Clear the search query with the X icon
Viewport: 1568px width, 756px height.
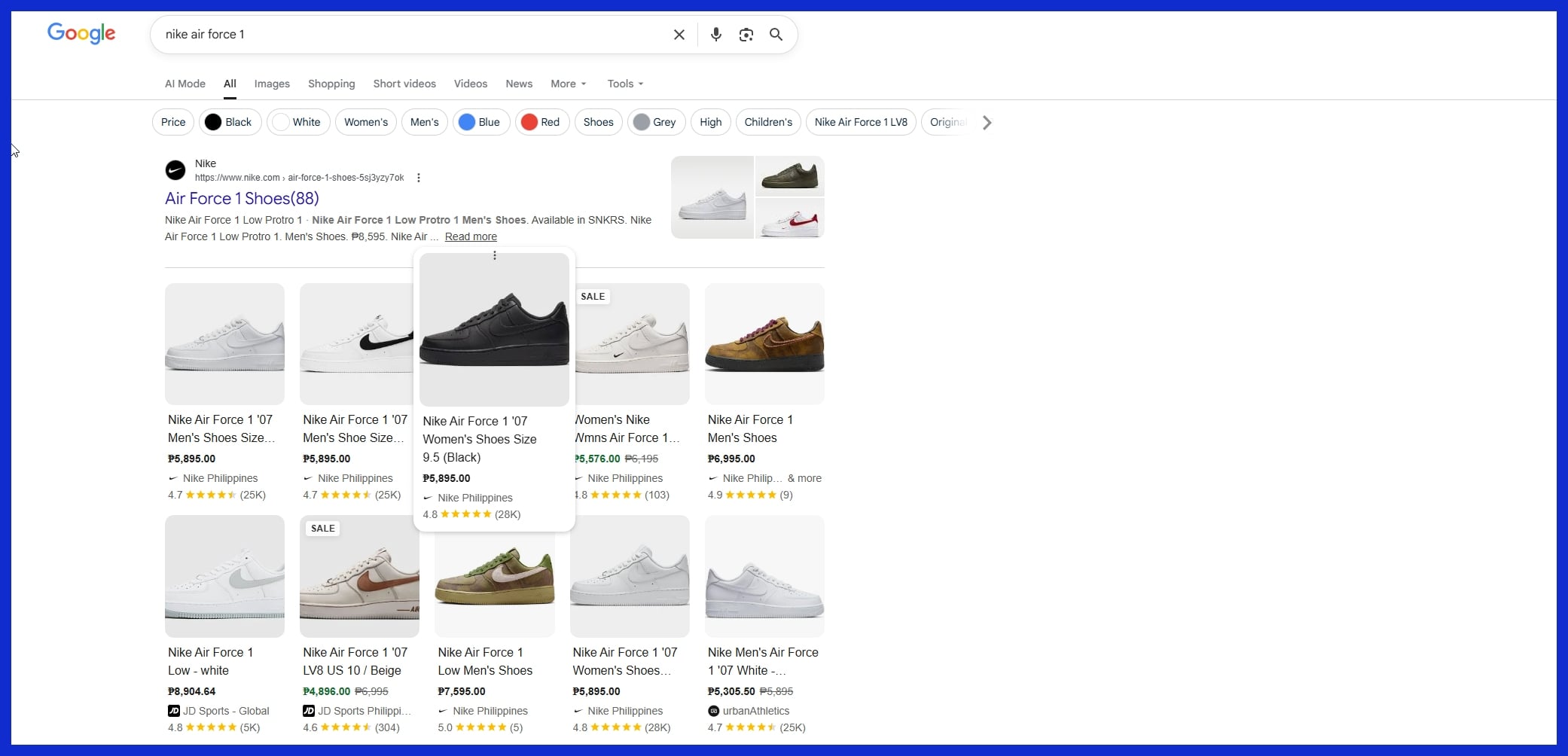[x=679, y=35]
